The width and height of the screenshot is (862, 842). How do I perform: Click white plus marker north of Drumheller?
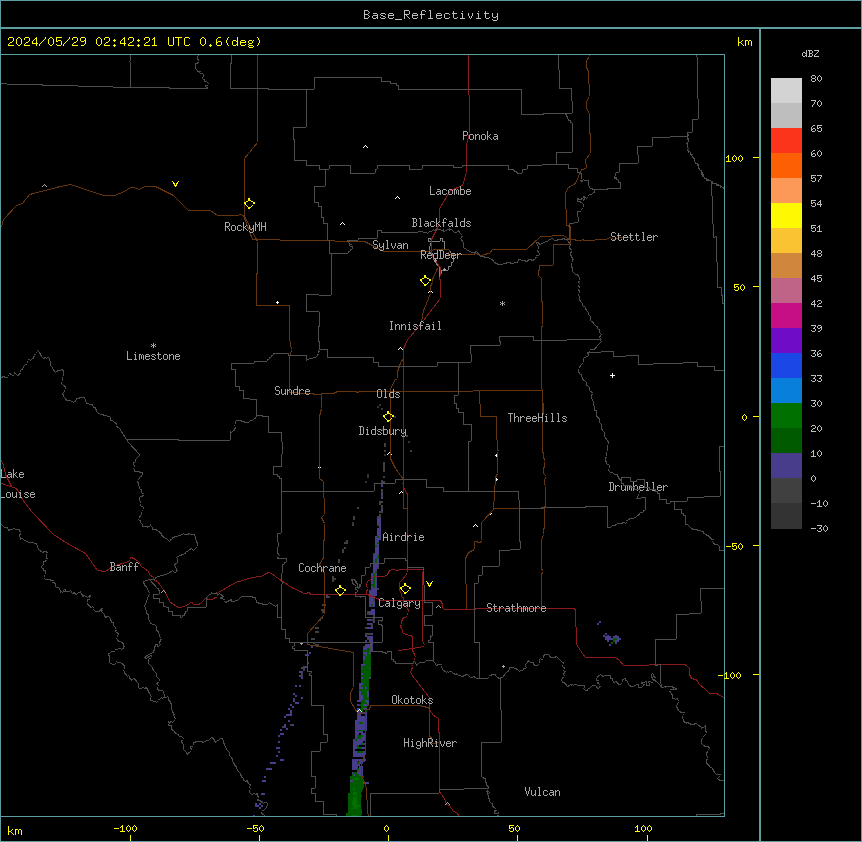point(612,375)
